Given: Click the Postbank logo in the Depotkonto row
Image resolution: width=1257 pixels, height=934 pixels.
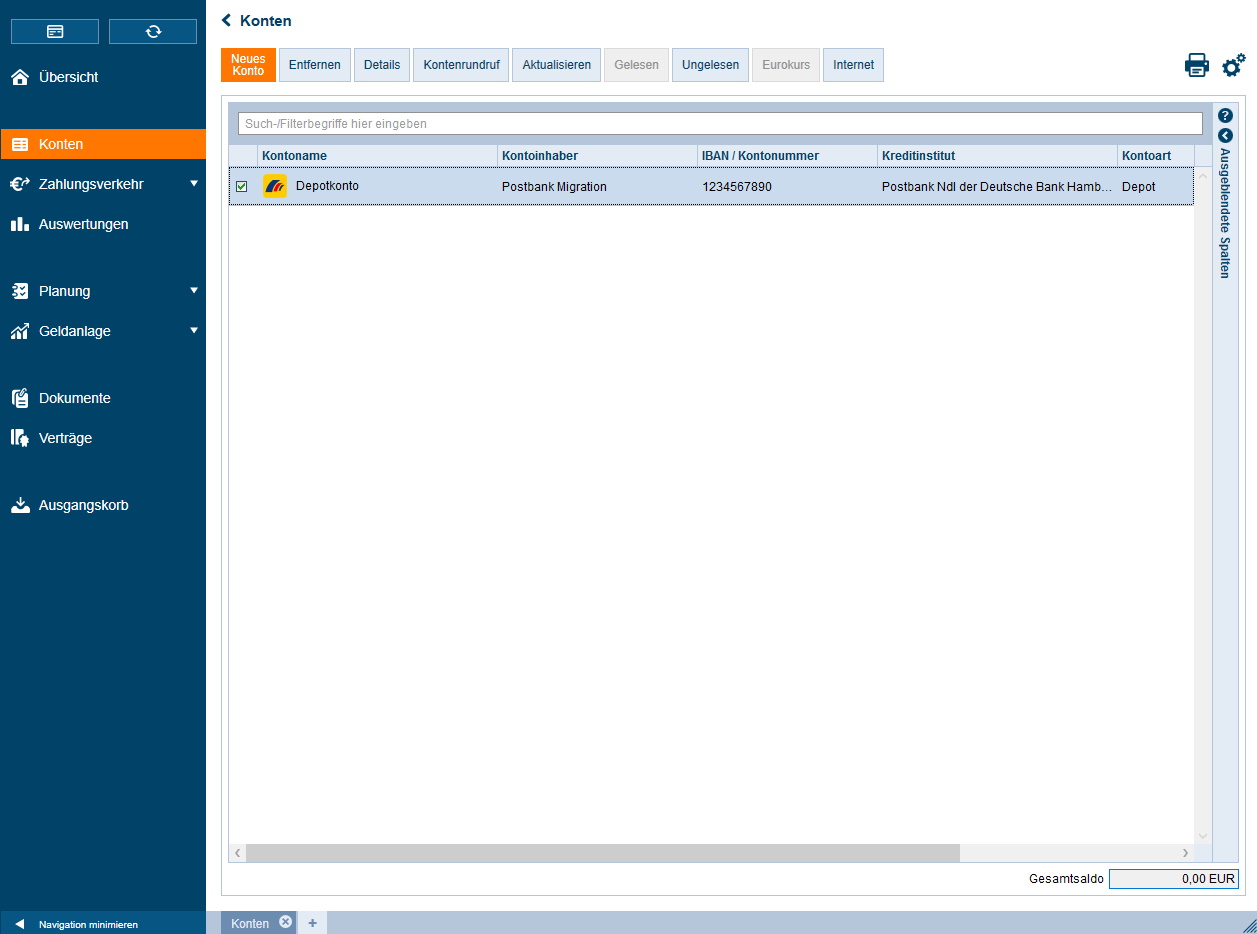Looking at the screenshot, I should click(x=275, y=186).
